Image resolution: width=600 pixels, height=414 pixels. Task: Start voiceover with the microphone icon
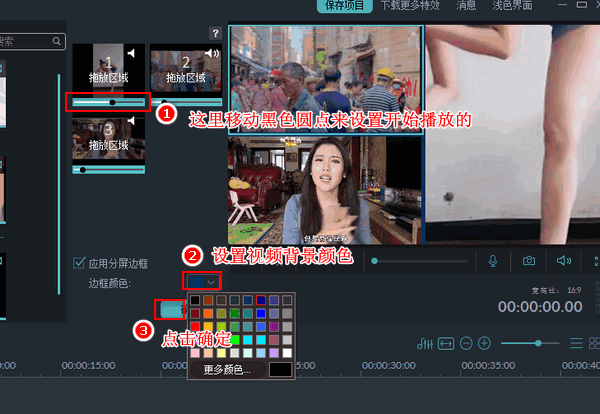click(x=493, y=261)
